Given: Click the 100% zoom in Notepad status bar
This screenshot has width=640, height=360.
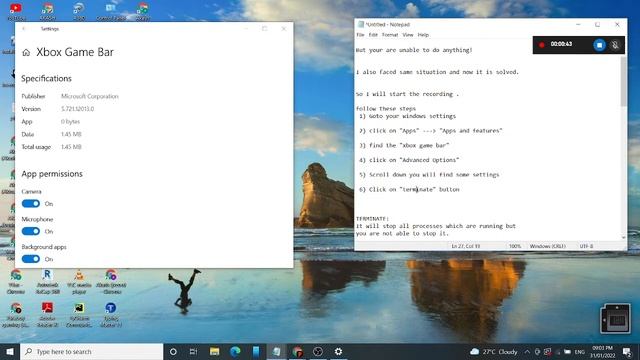Looking at the screenshot, I should (x=515, y=246).
